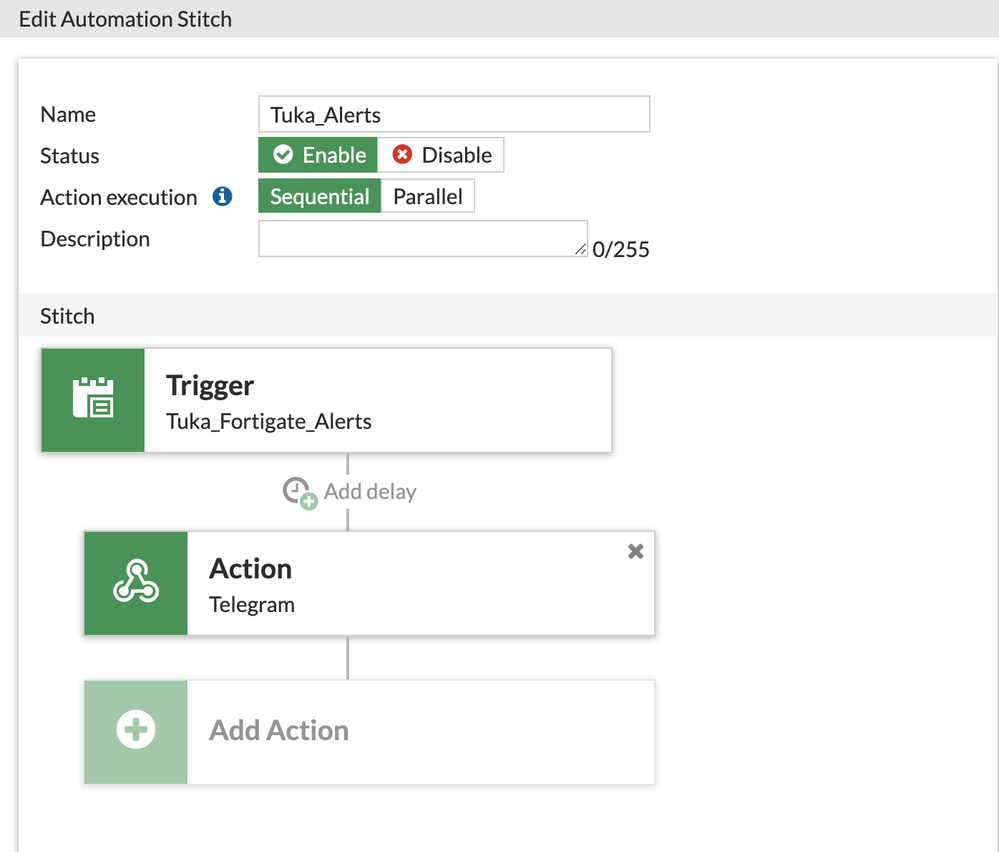
Task: Click the red Disable cross icon
Action: (x=402, y=155)
